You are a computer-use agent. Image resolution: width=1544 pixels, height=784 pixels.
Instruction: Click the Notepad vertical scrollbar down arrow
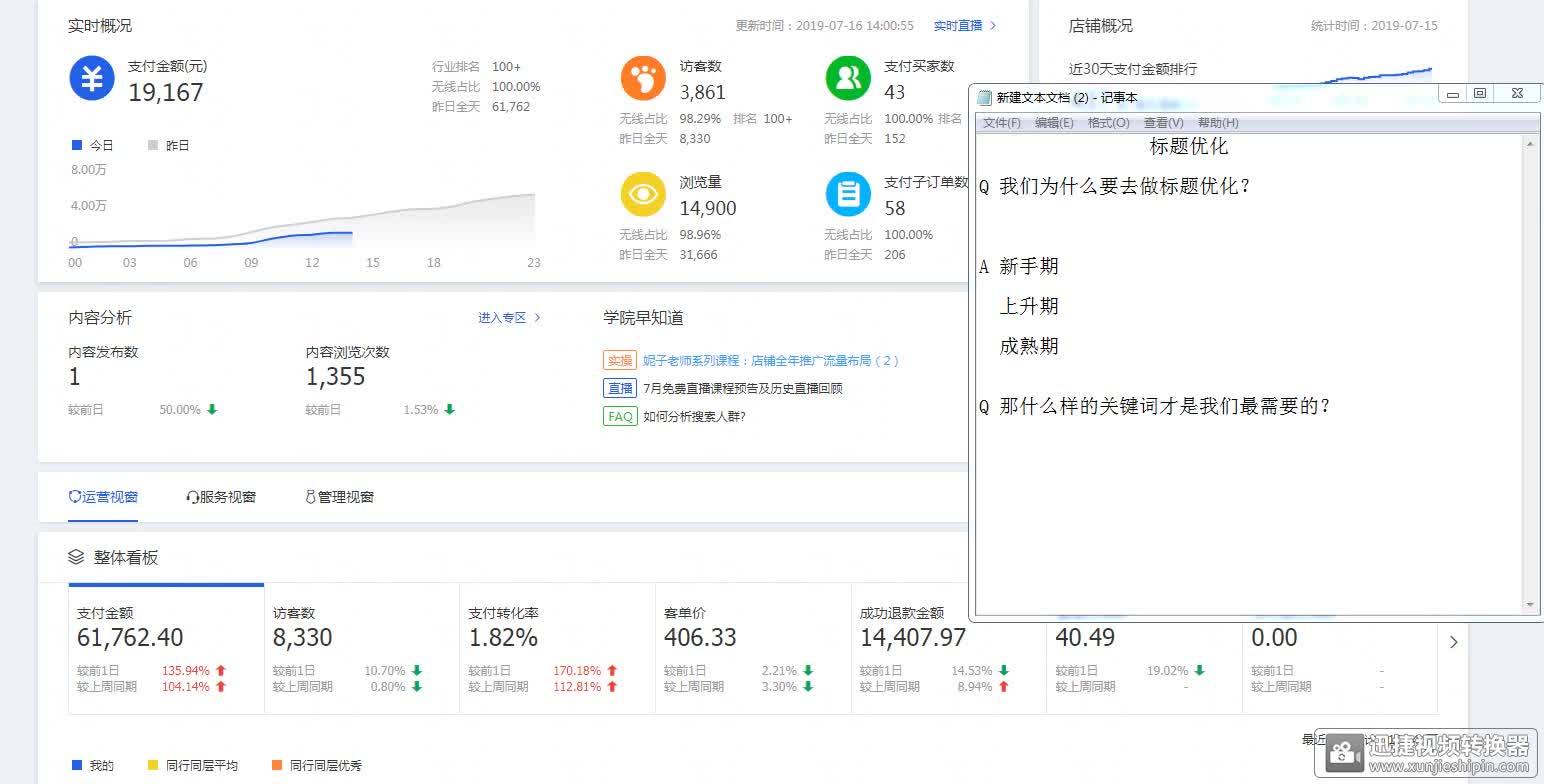pos(1529,604)
